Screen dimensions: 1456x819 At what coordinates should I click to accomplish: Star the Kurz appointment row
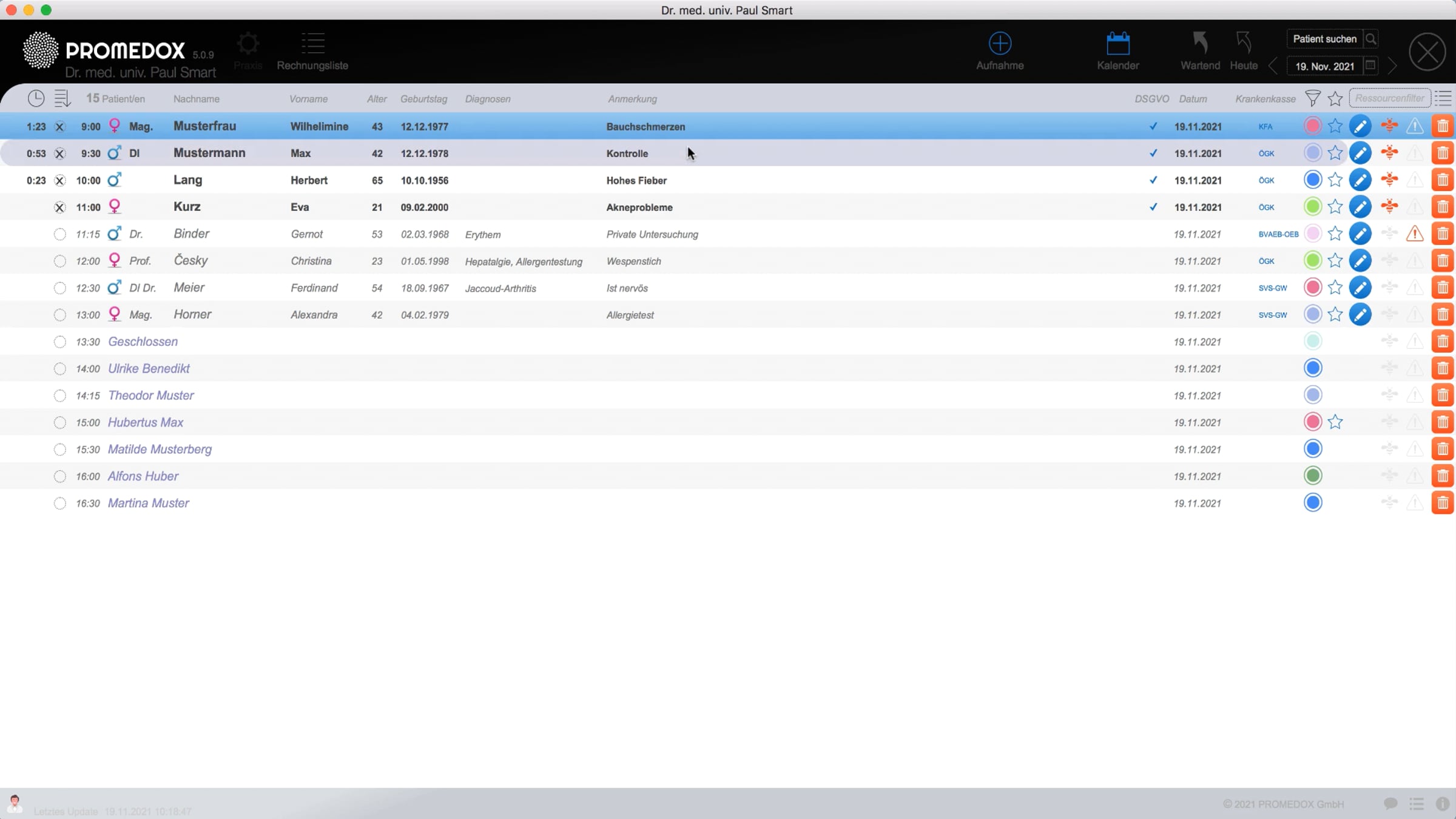point(1335,207)
